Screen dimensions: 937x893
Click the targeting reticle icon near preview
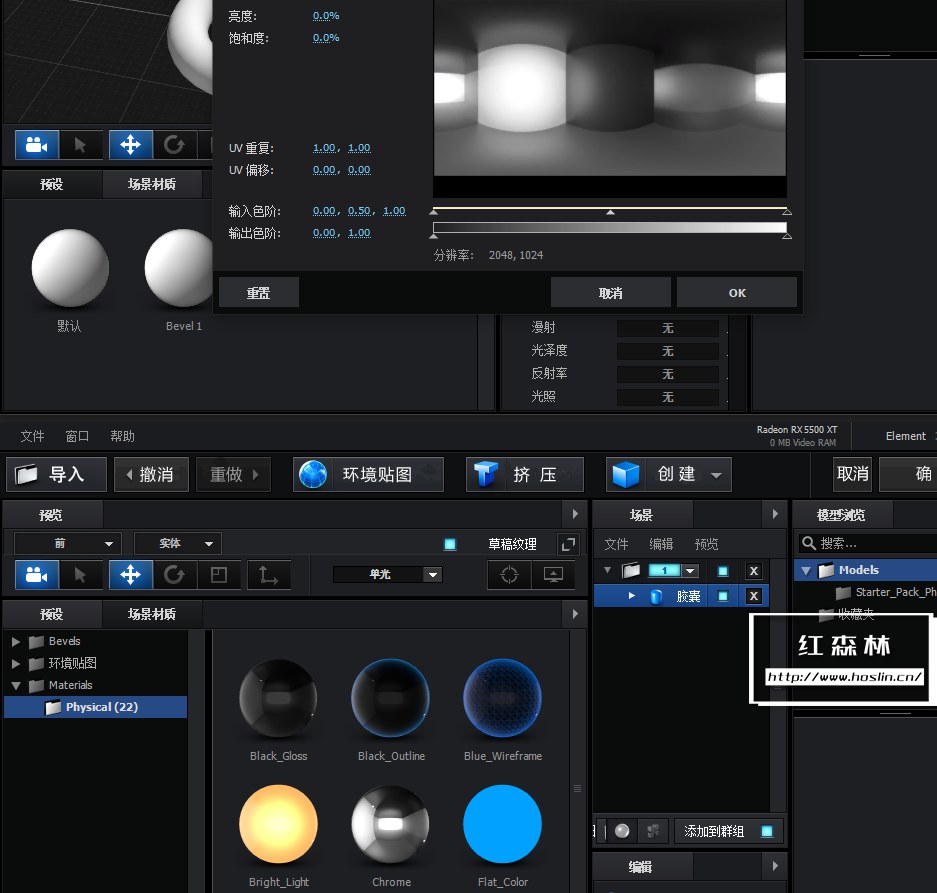[x=509, y=575]
